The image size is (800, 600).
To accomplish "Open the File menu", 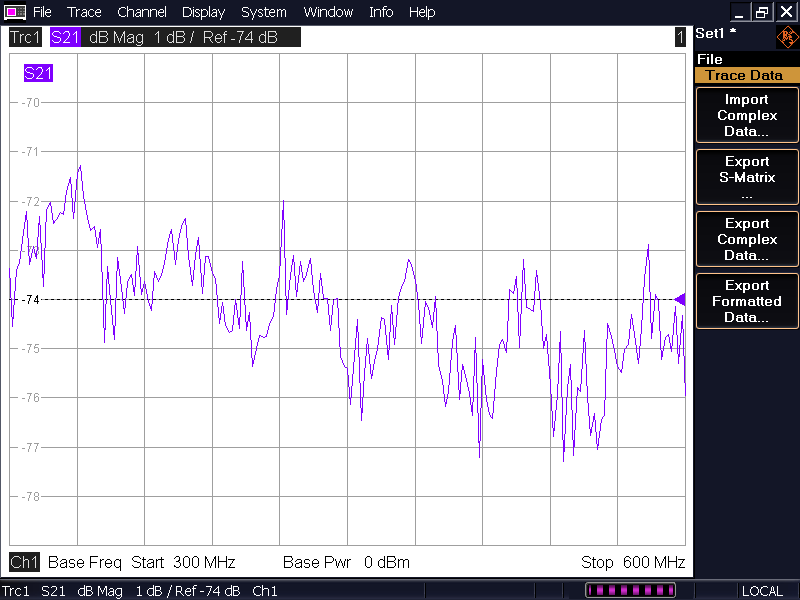I will tap(42, 12).
